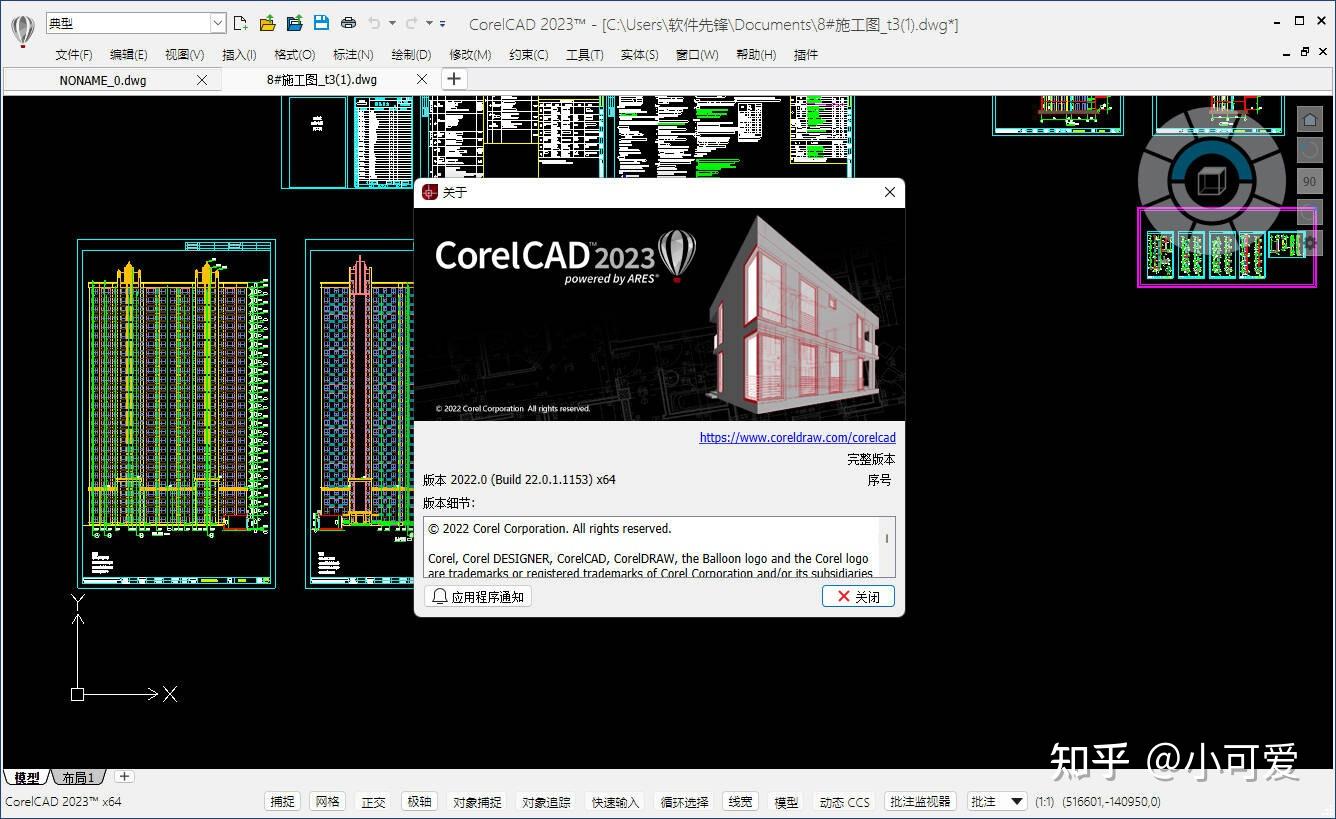Save the current drawing
This screenshot has width=1336, height=819.
[x=322, y=22]
